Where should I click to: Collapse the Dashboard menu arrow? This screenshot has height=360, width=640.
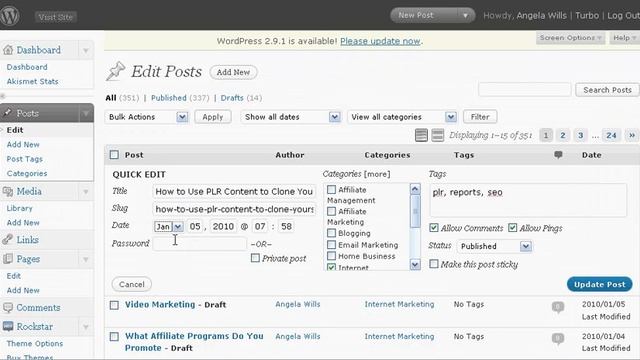click(x=86, y=50)
